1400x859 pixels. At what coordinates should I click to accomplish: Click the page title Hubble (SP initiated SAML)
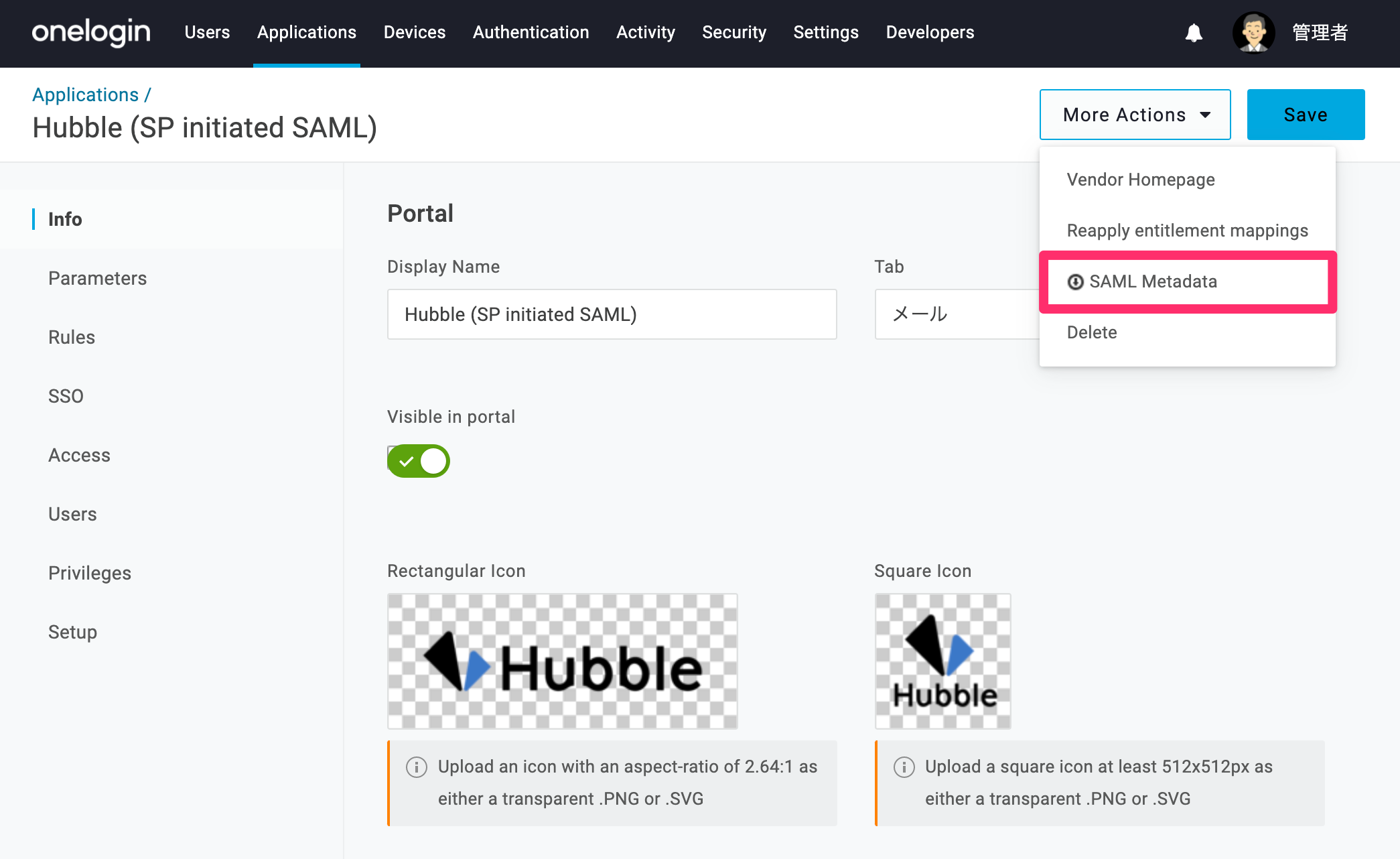pyautogui.click(x=205, y=128)
